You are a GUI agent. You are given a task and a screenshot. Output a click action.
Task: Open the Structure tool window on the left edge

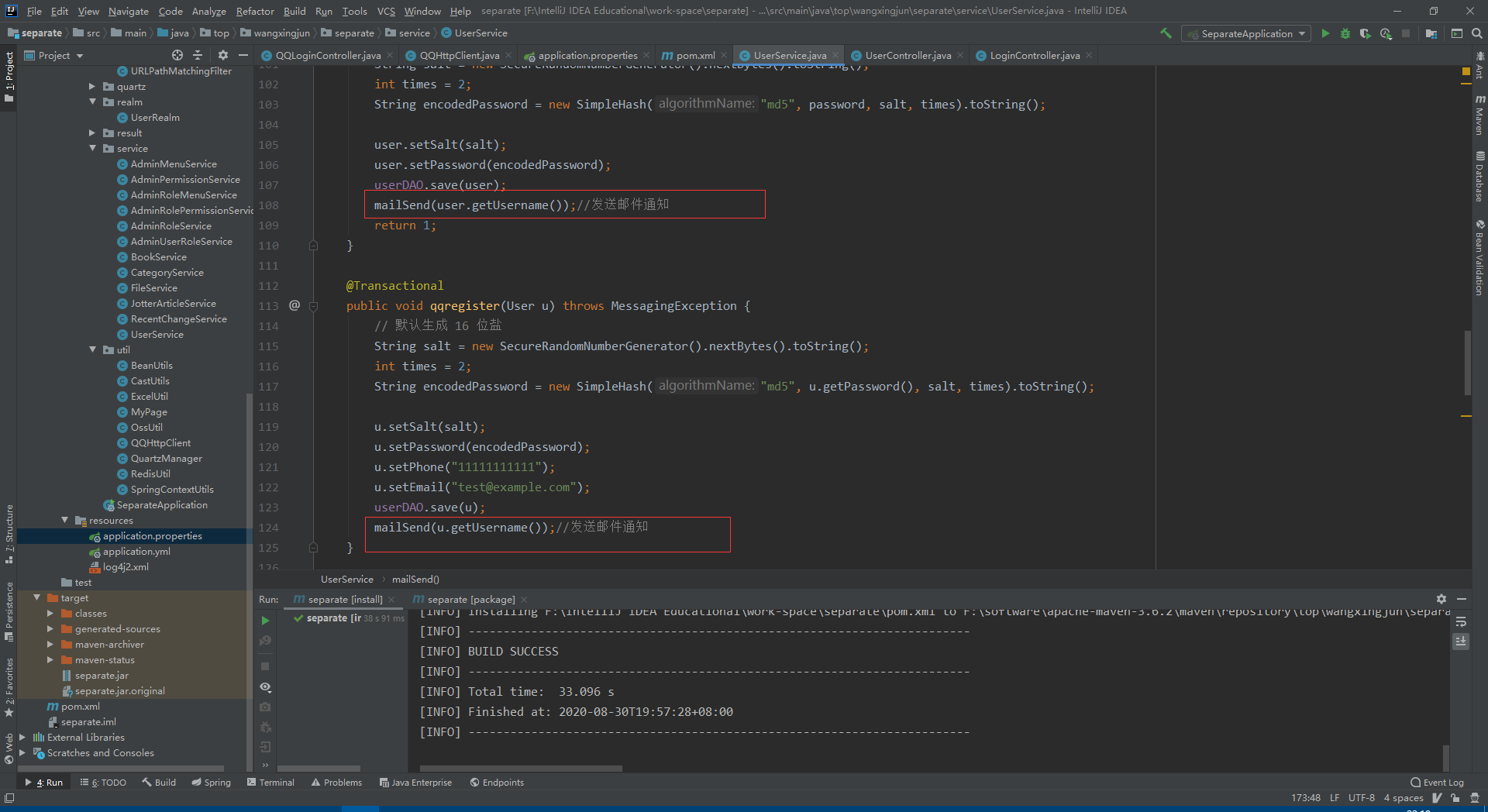pos(9,534)
